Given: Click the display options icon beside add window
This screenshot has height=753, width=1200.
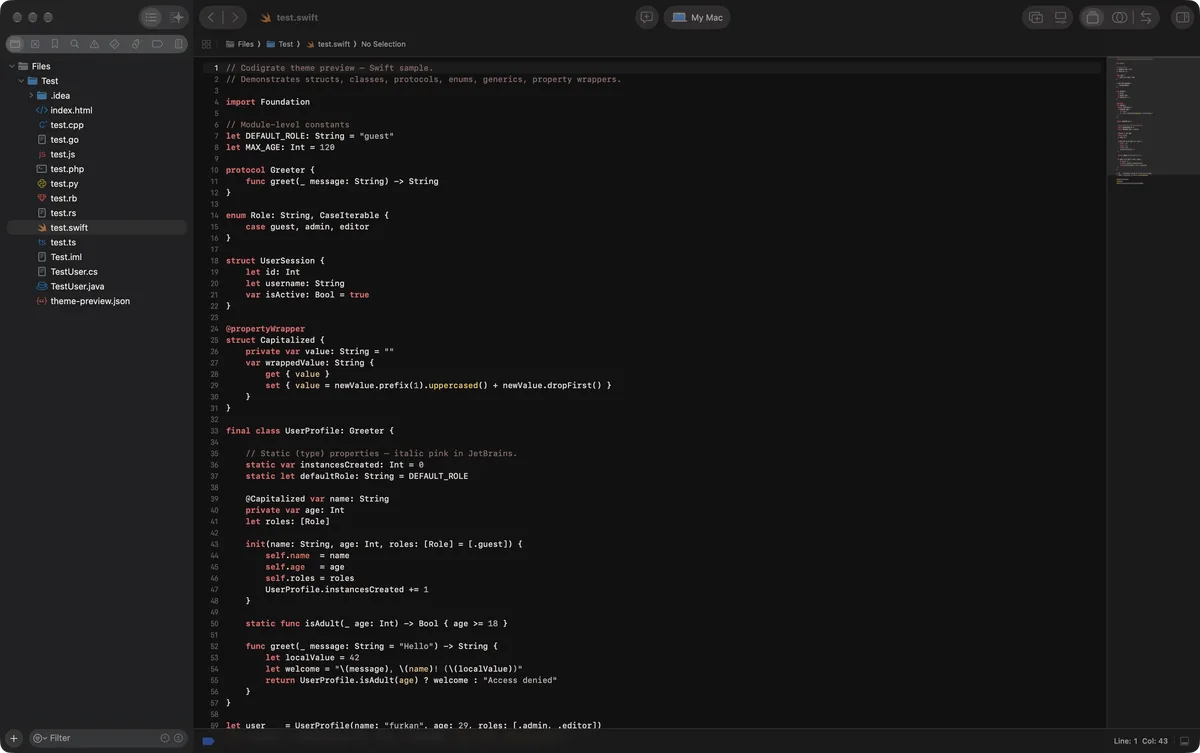Looking at the screenshot, I should [x=1061, y=17].
